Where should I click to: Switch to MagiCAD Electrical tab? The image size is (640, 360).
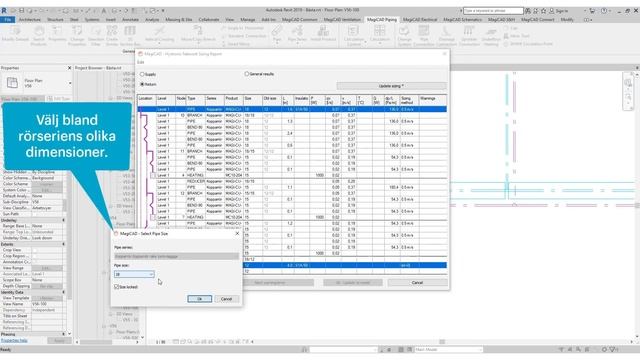(420, 20)
